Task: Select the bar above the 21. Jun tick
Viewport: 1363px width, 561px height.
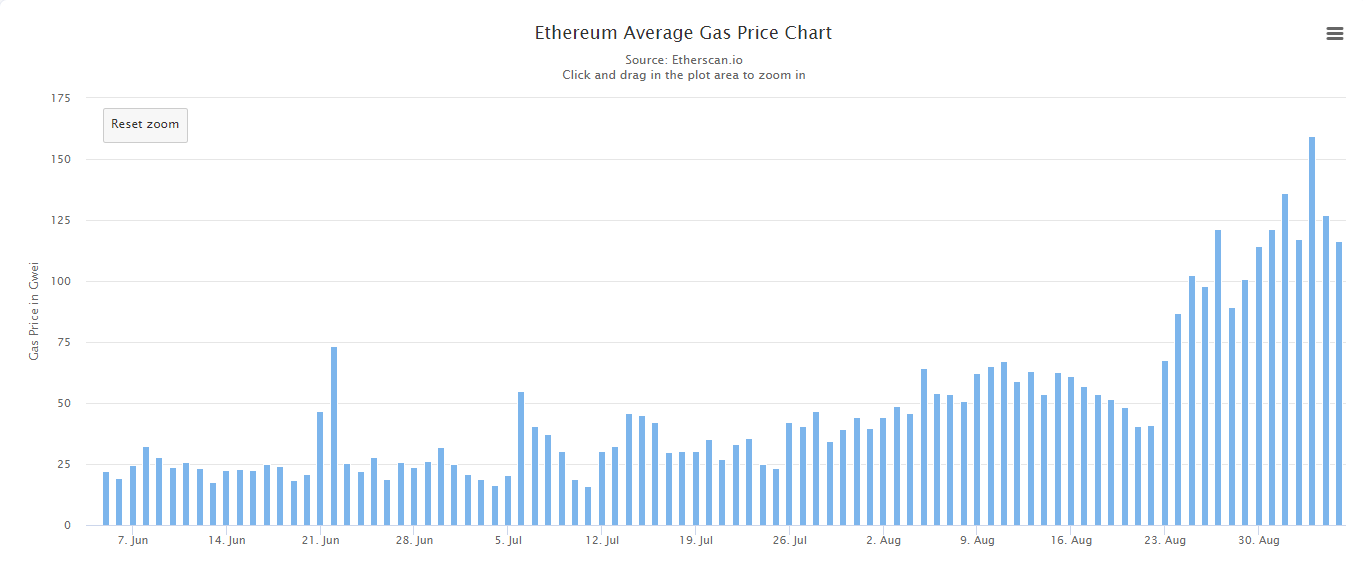Action: tap(320, 468)
